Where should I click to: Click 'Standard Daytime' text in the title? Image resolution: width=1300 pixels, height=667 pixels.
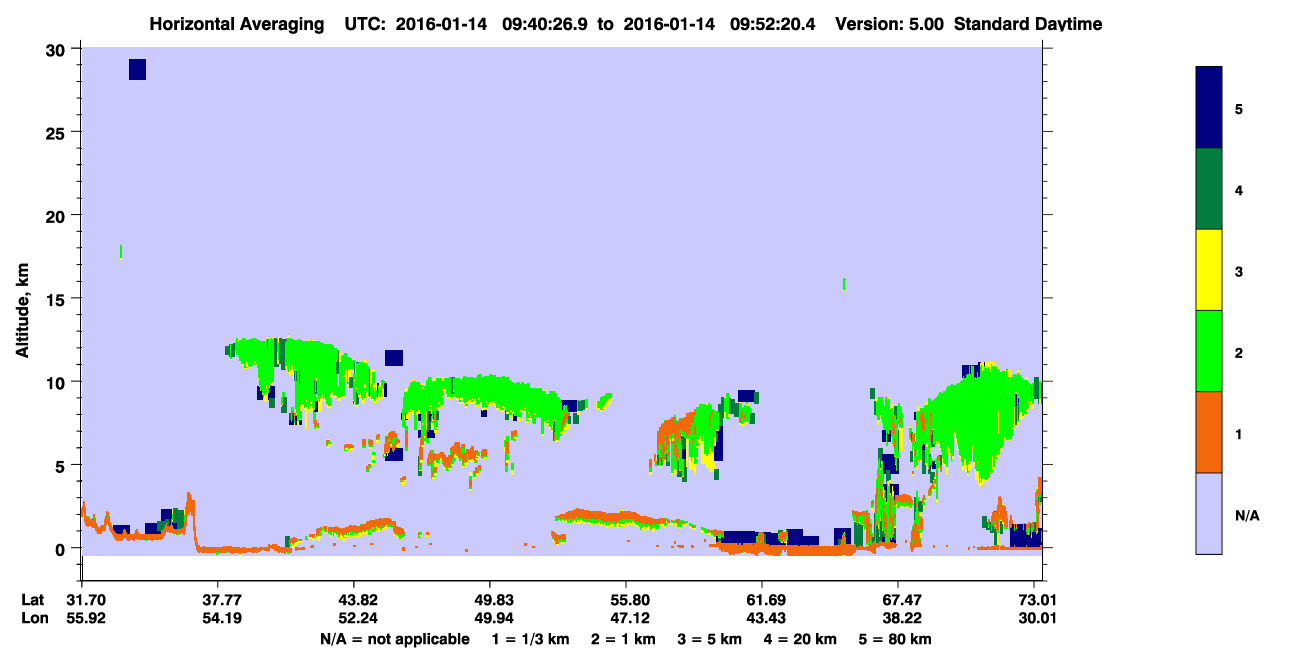point(1029,23)
